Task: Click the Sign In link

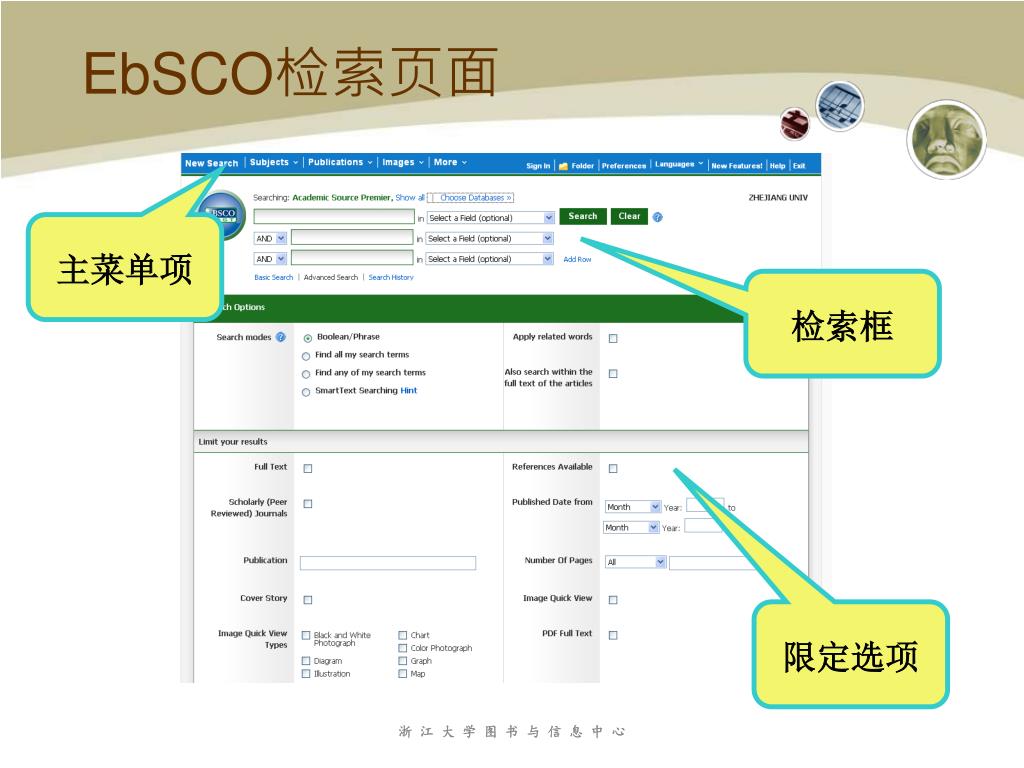Action: click(x=538, y=166)
